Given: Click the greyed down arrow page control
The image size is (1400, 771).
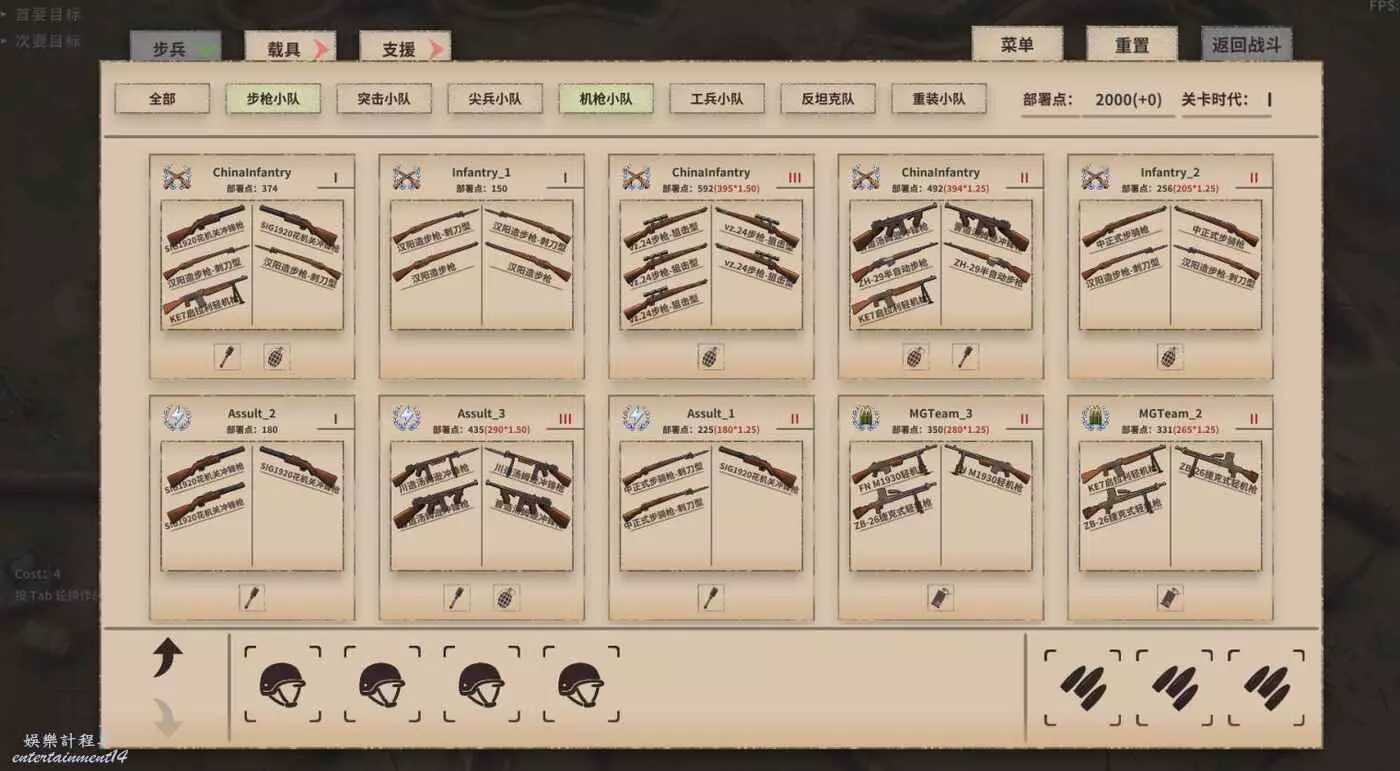Looking at the screenshot, I should [167, 717].
